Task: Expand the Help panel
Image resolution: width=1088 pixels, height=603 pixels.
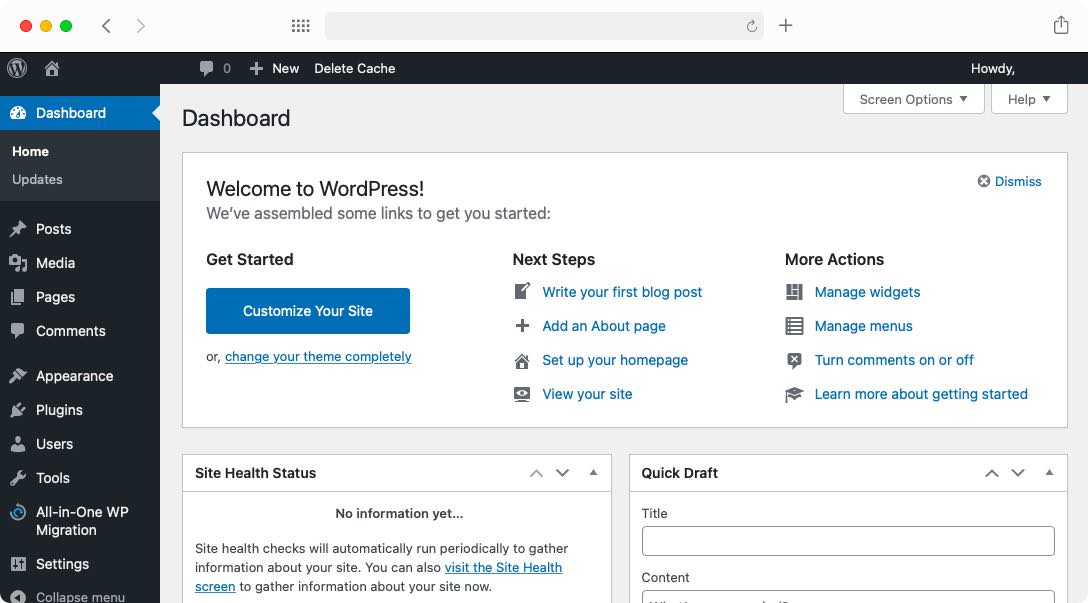Action: tap(1028, 99)
